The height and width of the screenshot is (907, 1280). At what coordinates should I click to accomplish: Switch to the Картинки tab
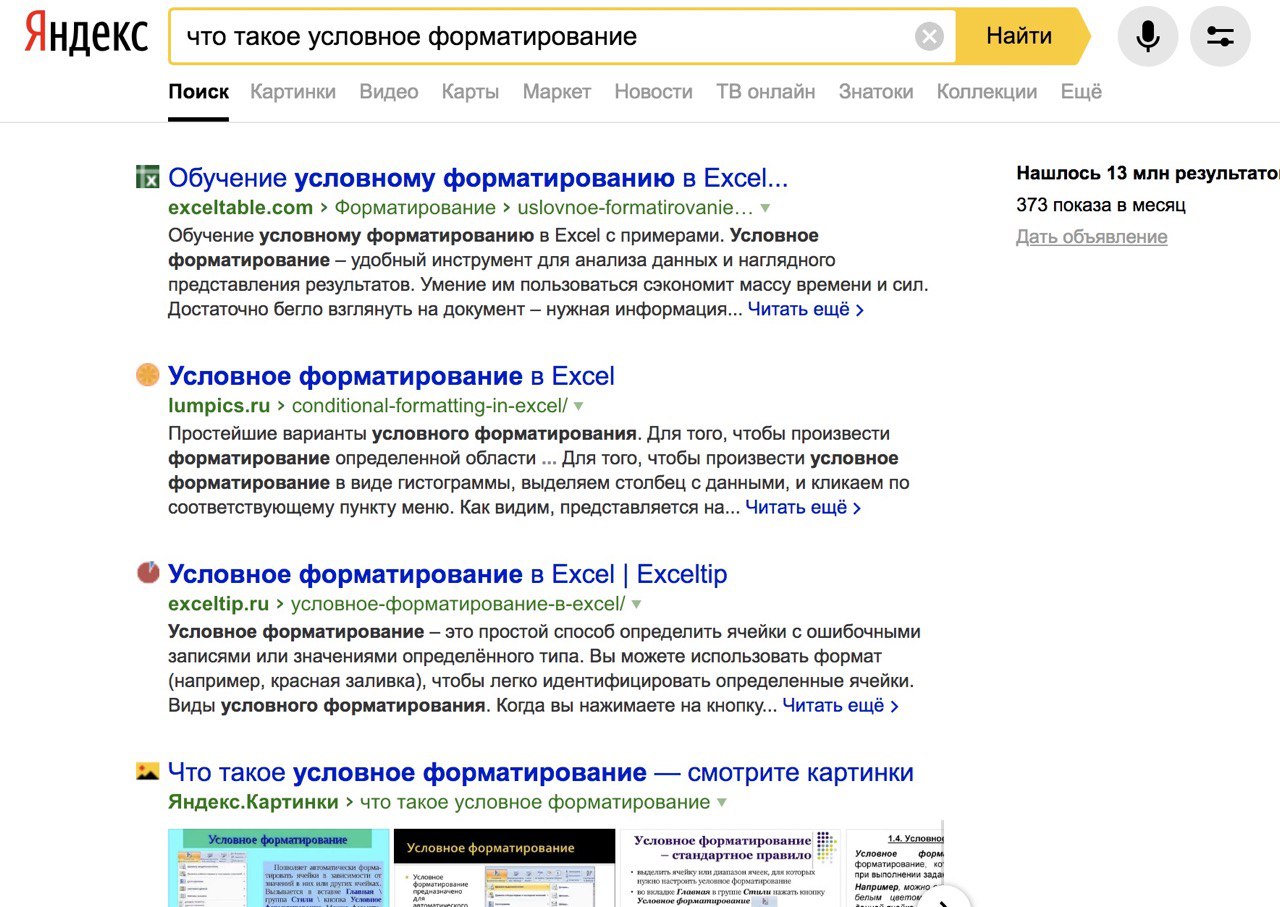(293, 92)
